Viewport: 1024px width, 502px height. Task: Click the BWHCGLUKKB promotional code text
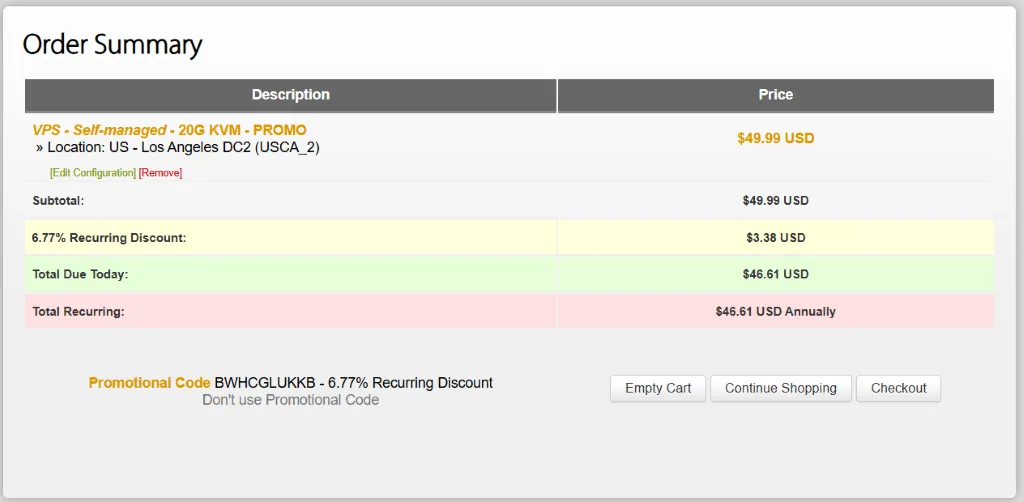tap(265, 383)
